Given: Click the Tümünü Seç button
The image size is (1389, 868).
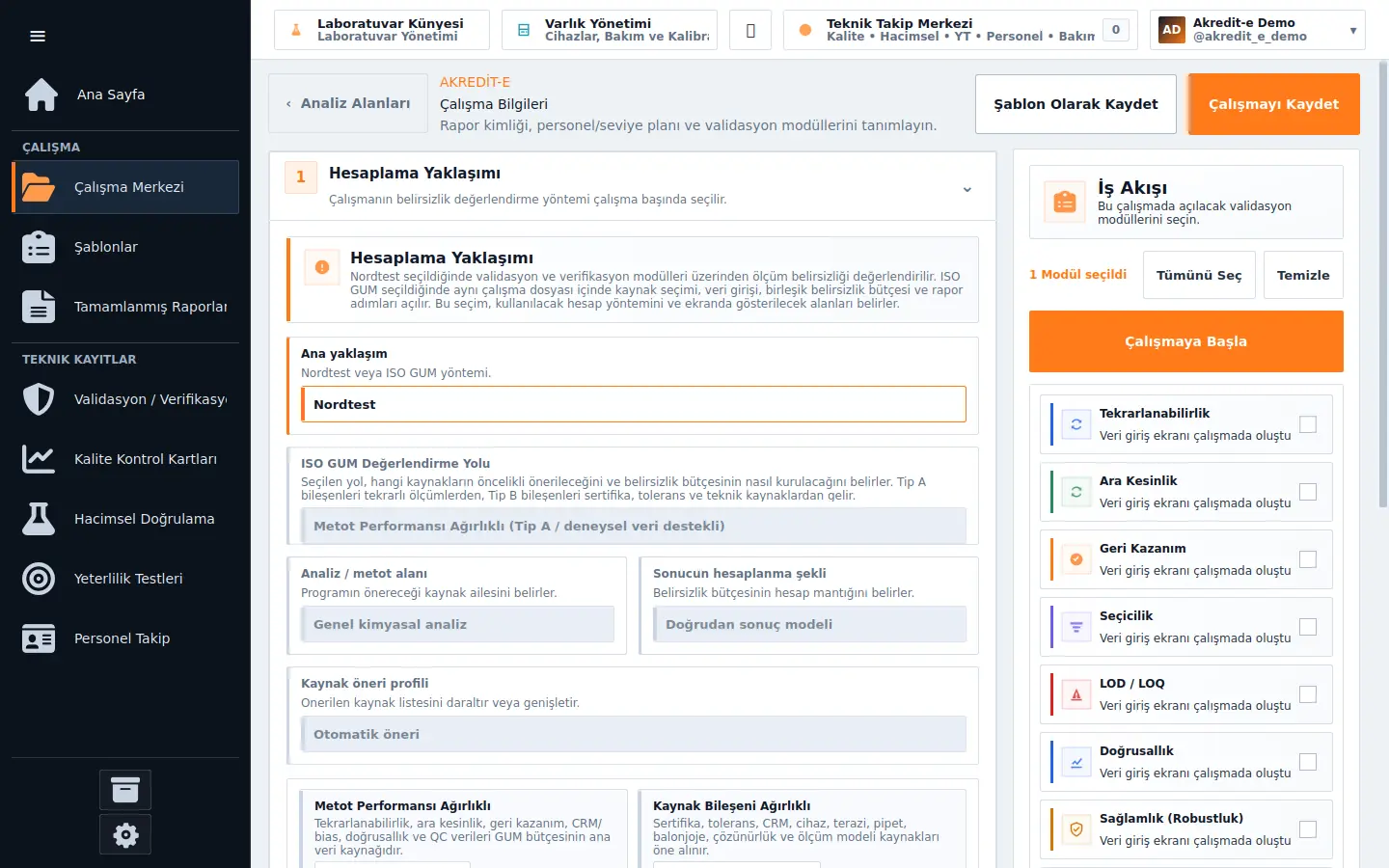Looking at the screenshot, I should [x=1199, y=275].
